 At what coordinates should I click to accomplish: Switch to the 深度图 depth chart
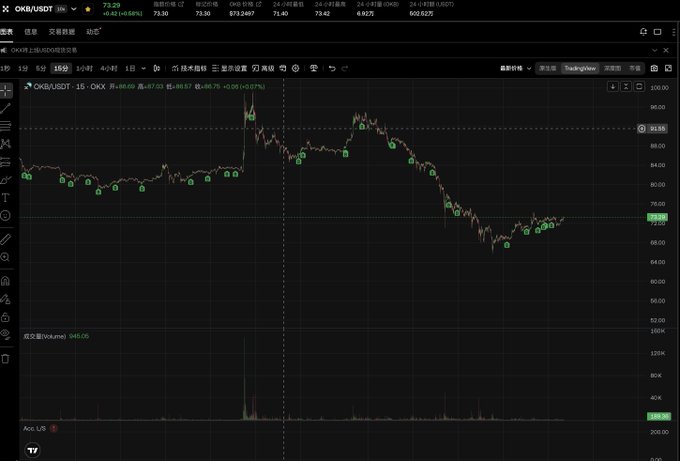point(612,69)
